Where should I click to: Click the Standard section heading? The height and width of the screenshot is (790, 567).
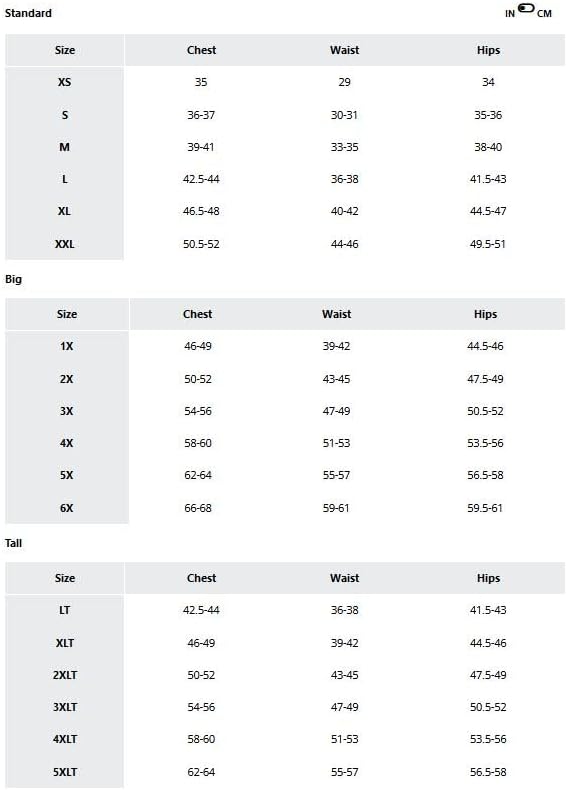[x=28, y=13]
